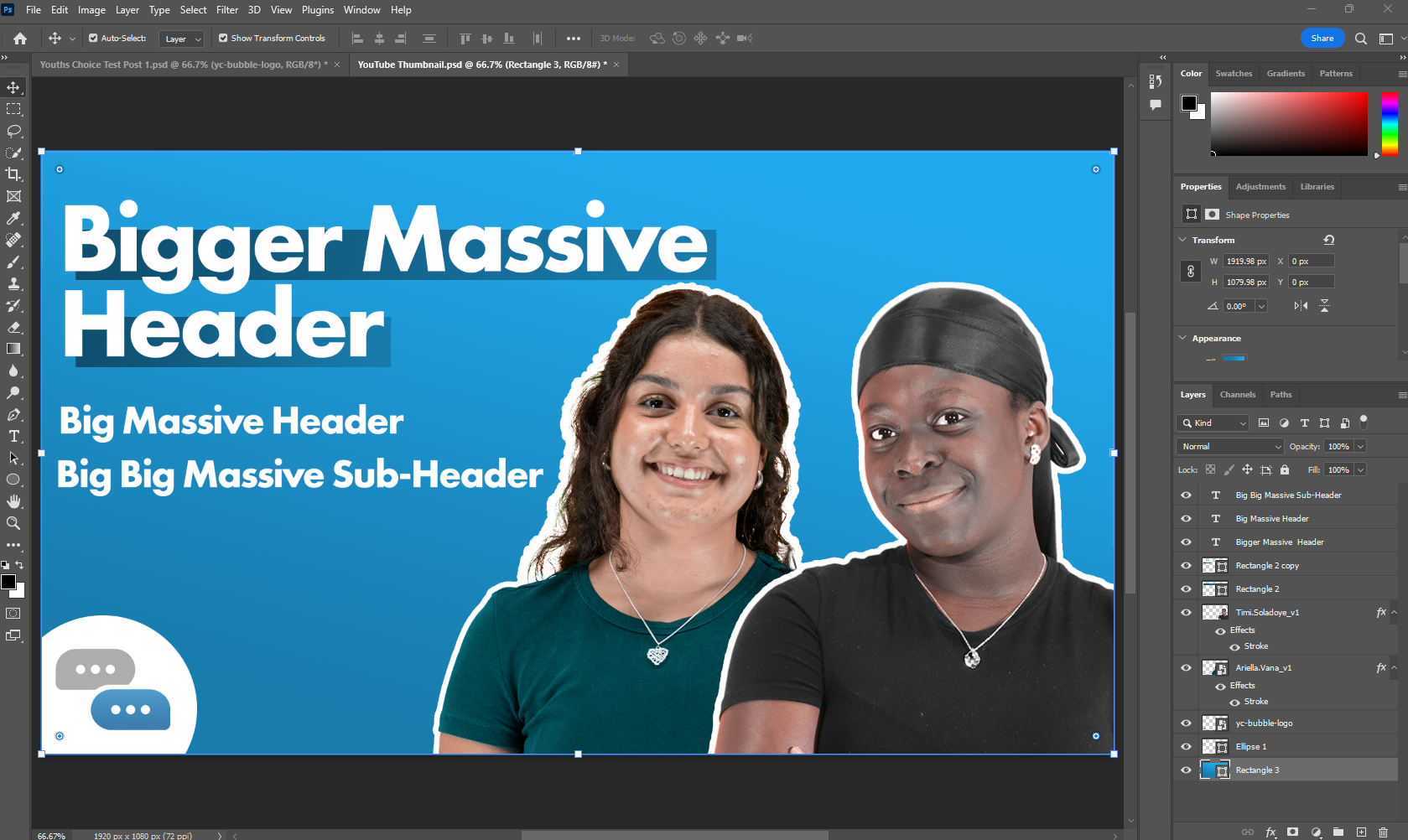Click the Share button

(x=1322, y=38)
